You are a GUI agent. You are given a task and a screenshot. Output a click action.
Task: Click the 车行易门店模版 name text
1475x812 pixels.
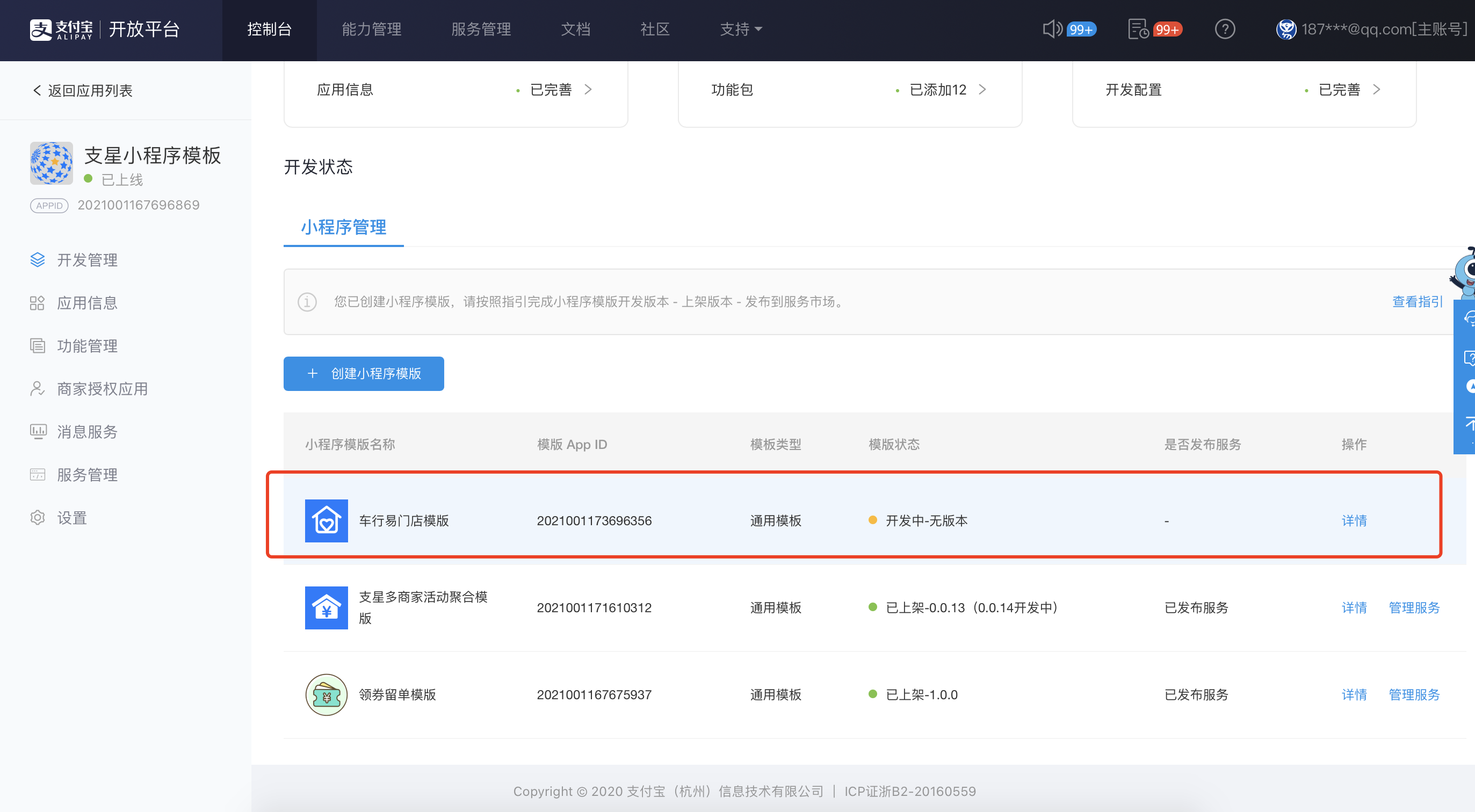click(x=404, y=520)
